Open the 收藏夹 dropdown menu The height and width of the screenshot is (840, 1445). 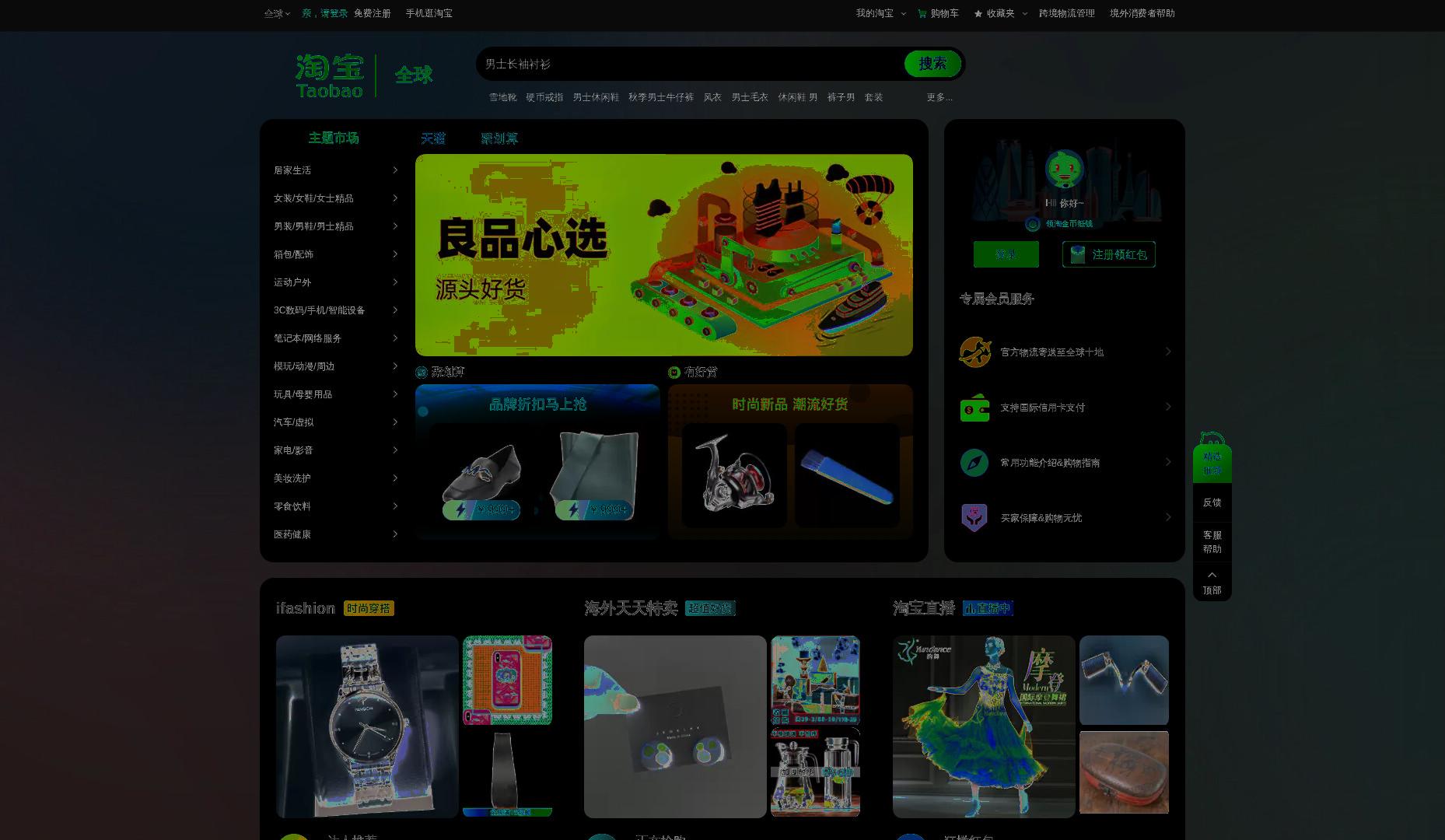[x=1001, y=13]
